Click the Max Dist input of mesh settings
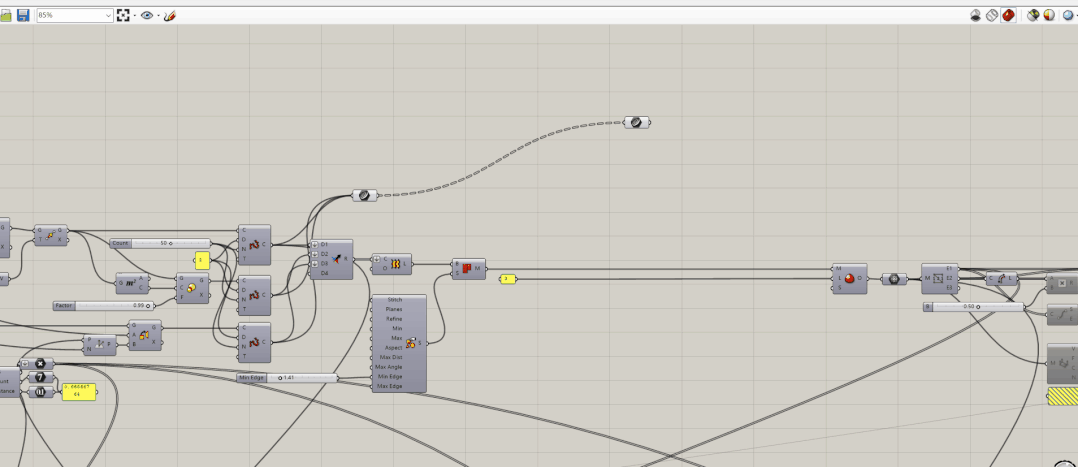 (x=391, y=358)
